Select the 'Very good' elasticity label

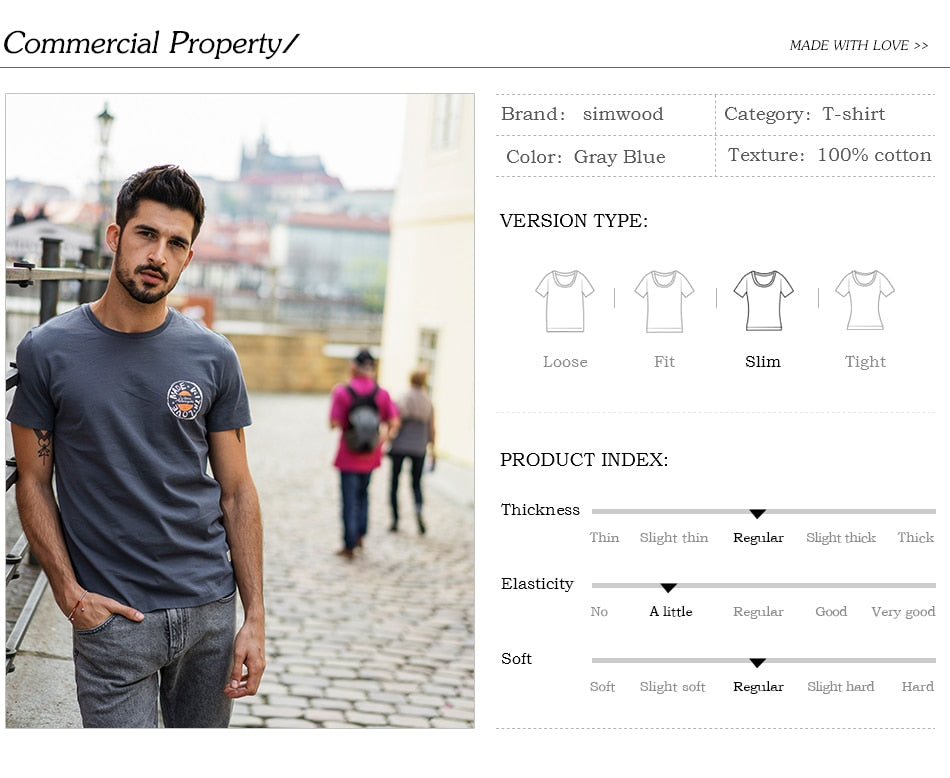[x=903, y=612]
